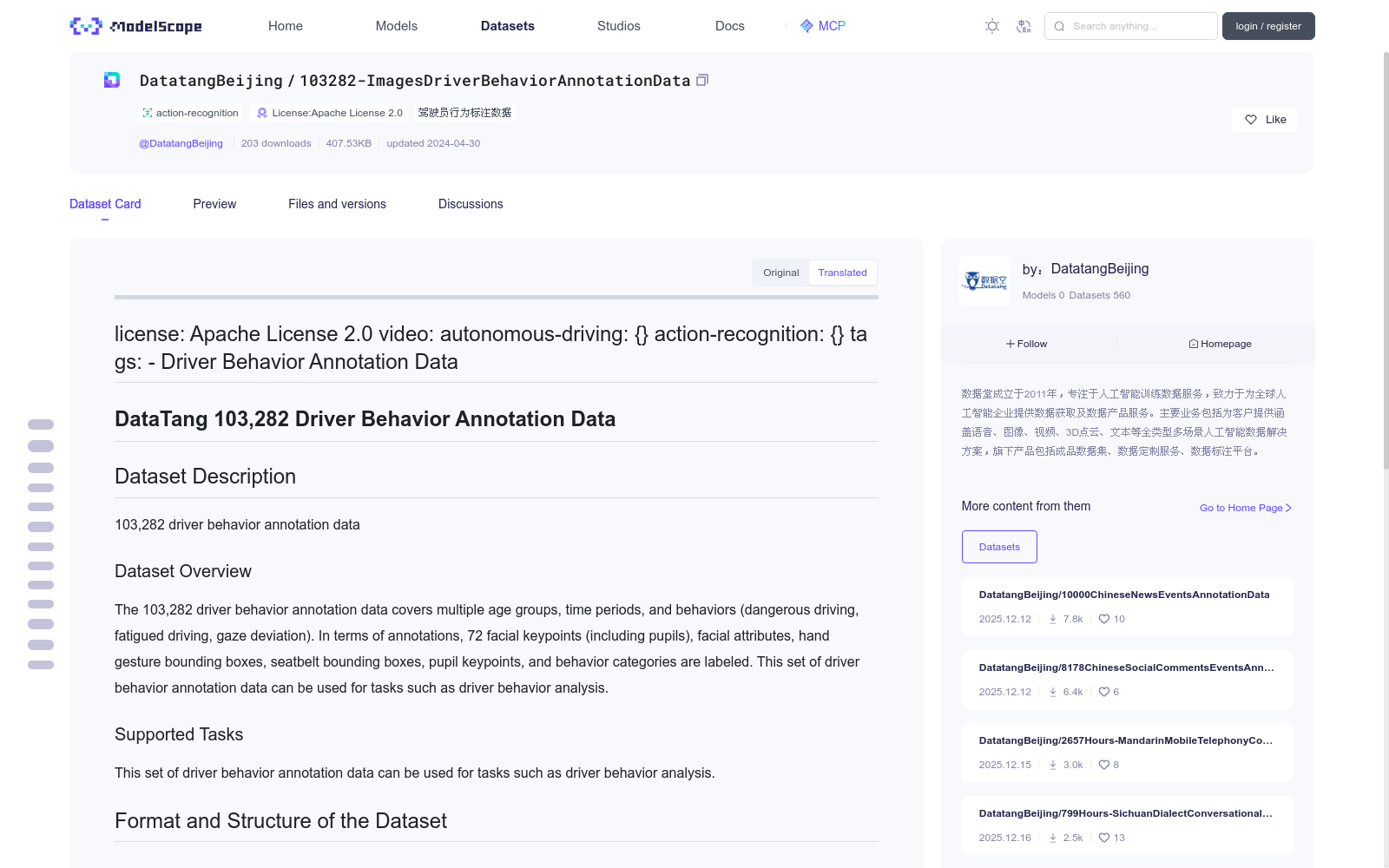
Task: Open the MCP navigation link
Action: (823, 26)
